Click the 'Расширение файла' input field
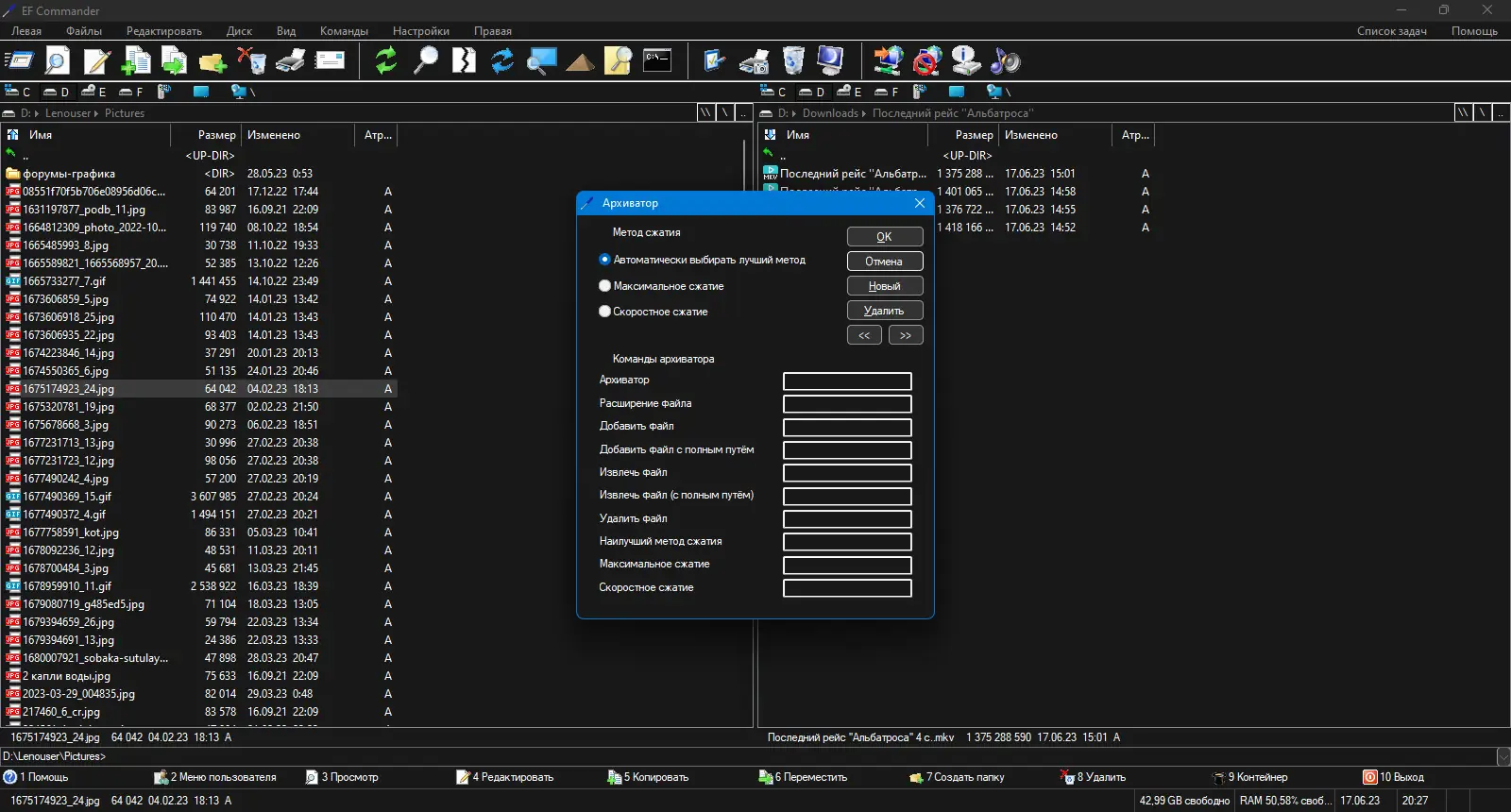Viewport: 1511px width, 812px height. pos(847,404)
